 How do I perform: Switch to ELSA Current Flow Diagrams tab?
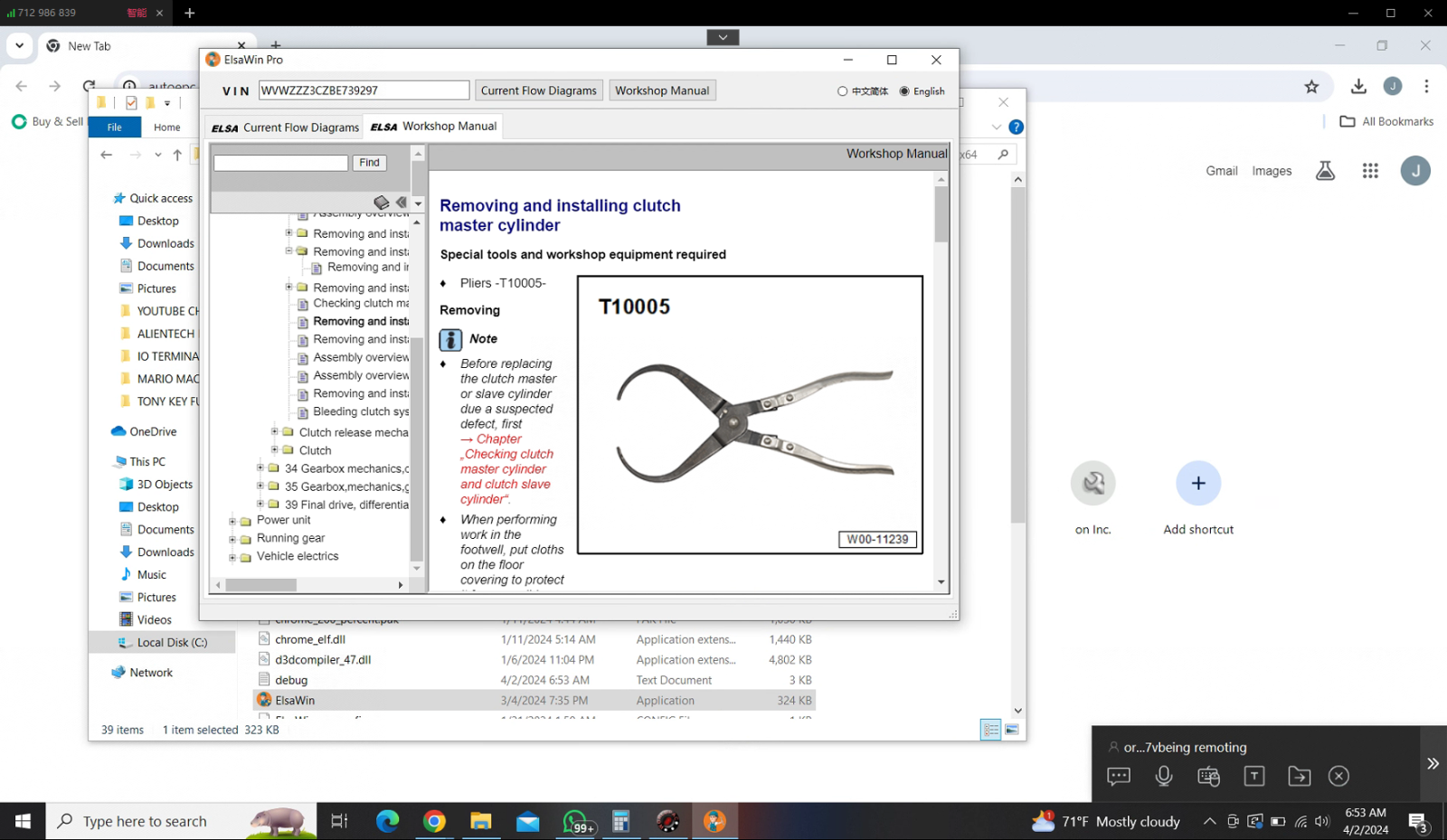coord(285,127)
